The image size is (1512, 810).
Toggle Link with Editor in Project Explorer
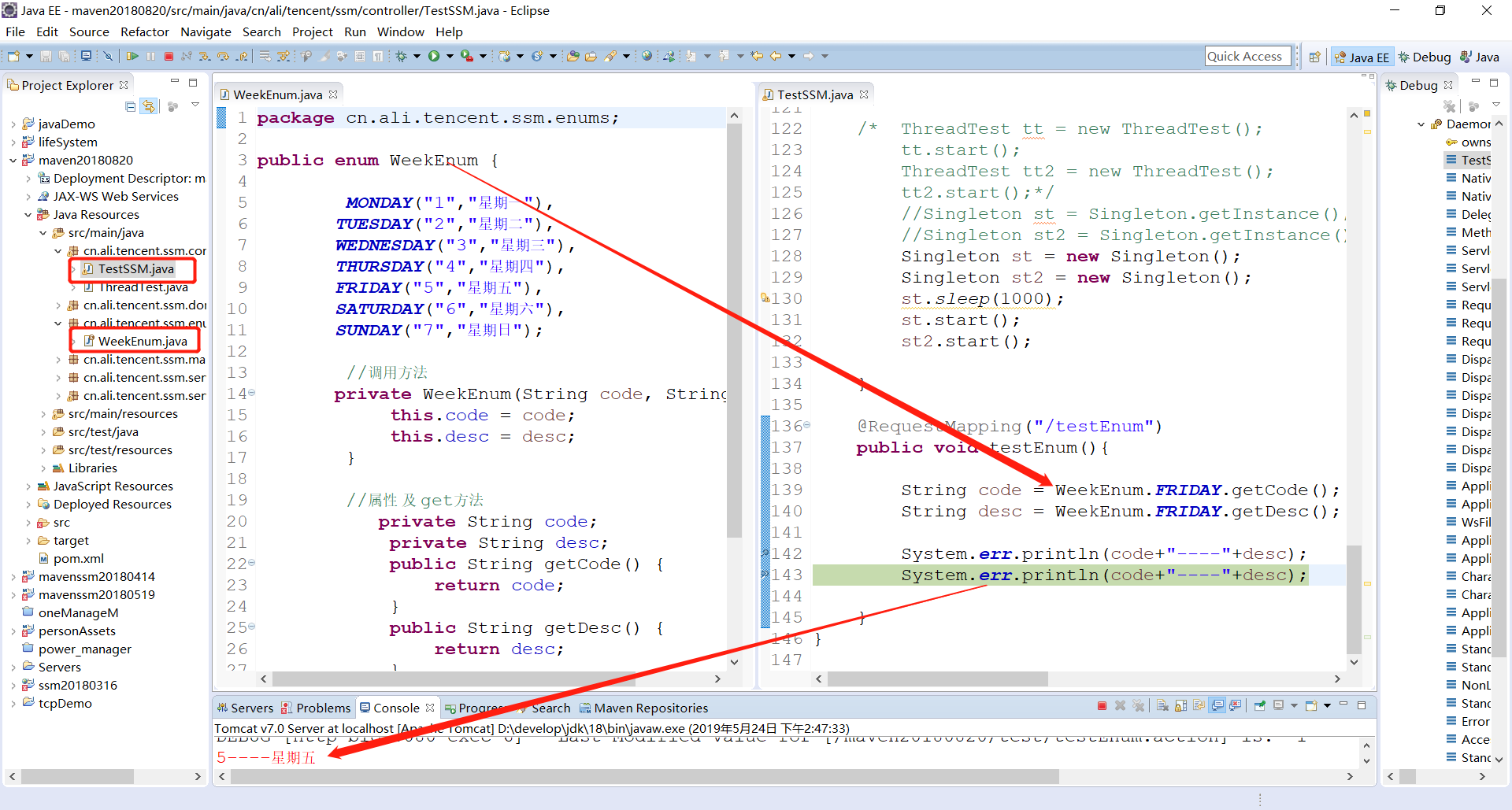point(149,105)
